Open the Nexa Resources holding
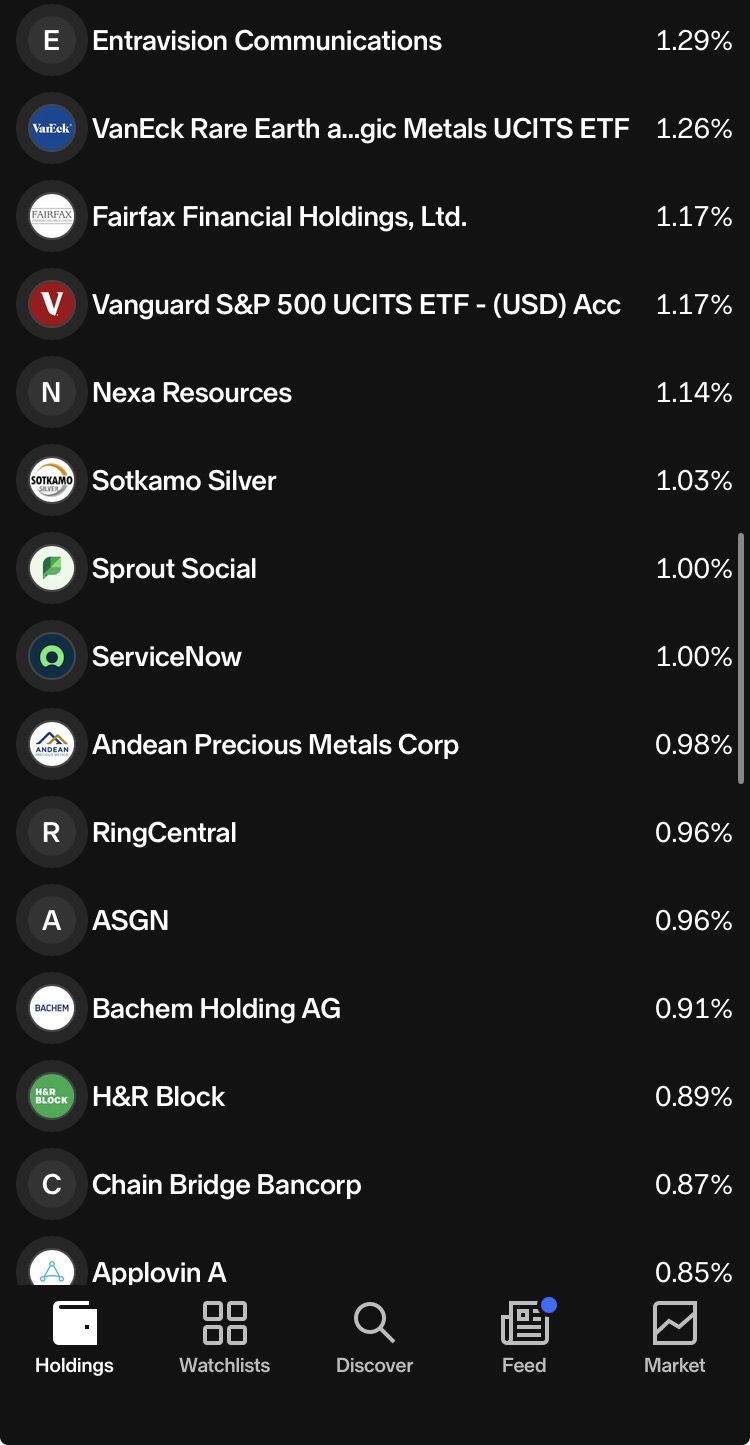750x1445 pixels. (375, 393)
